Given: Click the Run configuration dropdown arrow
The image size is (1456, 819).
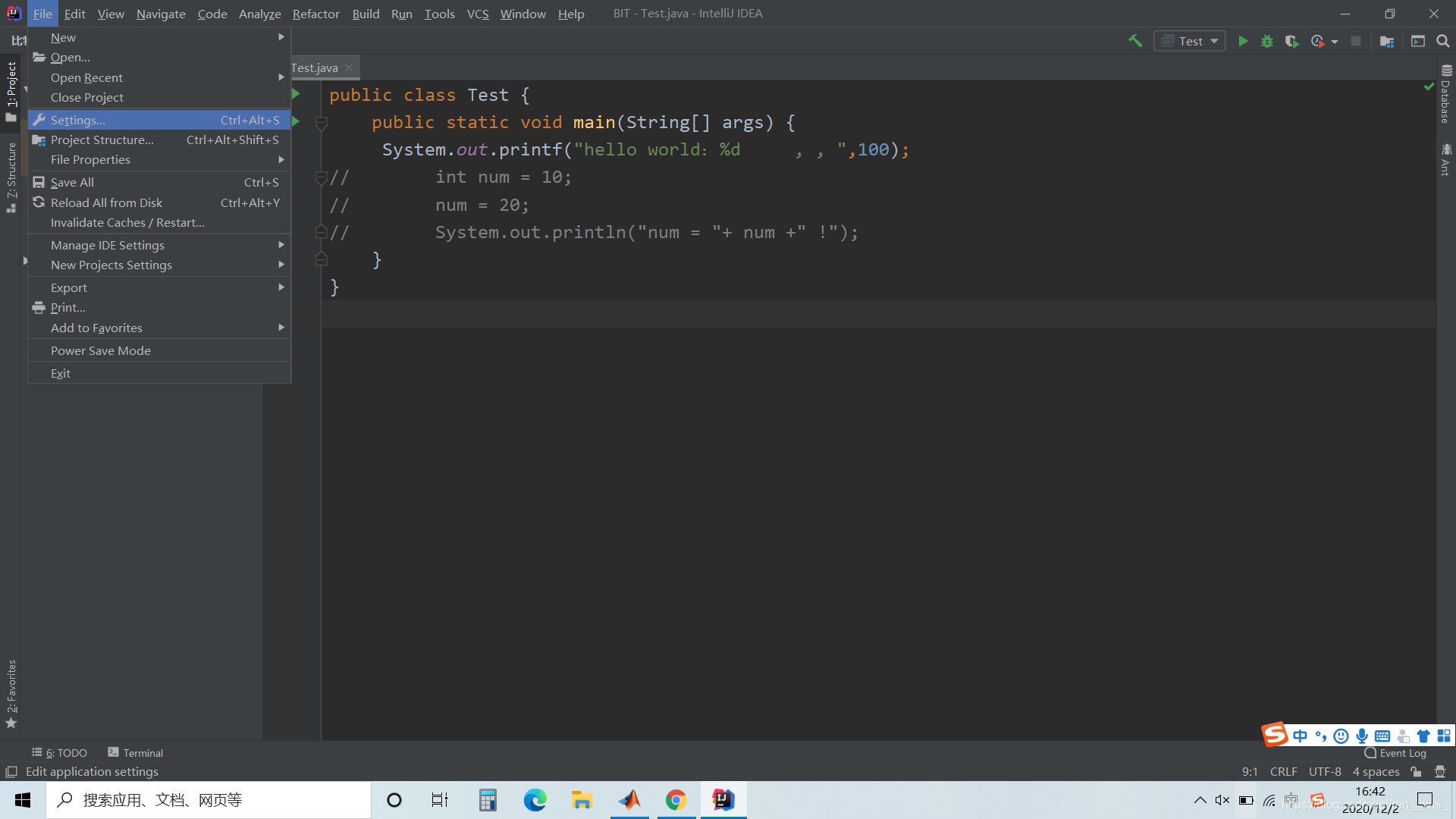Looking at the screenshot, I should [x=1214, y=41].
